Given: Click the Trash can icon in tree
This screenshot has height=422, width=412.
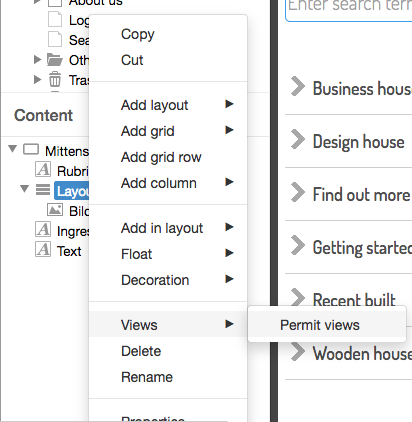Looking at the screenshot, I should click(55, 80).
